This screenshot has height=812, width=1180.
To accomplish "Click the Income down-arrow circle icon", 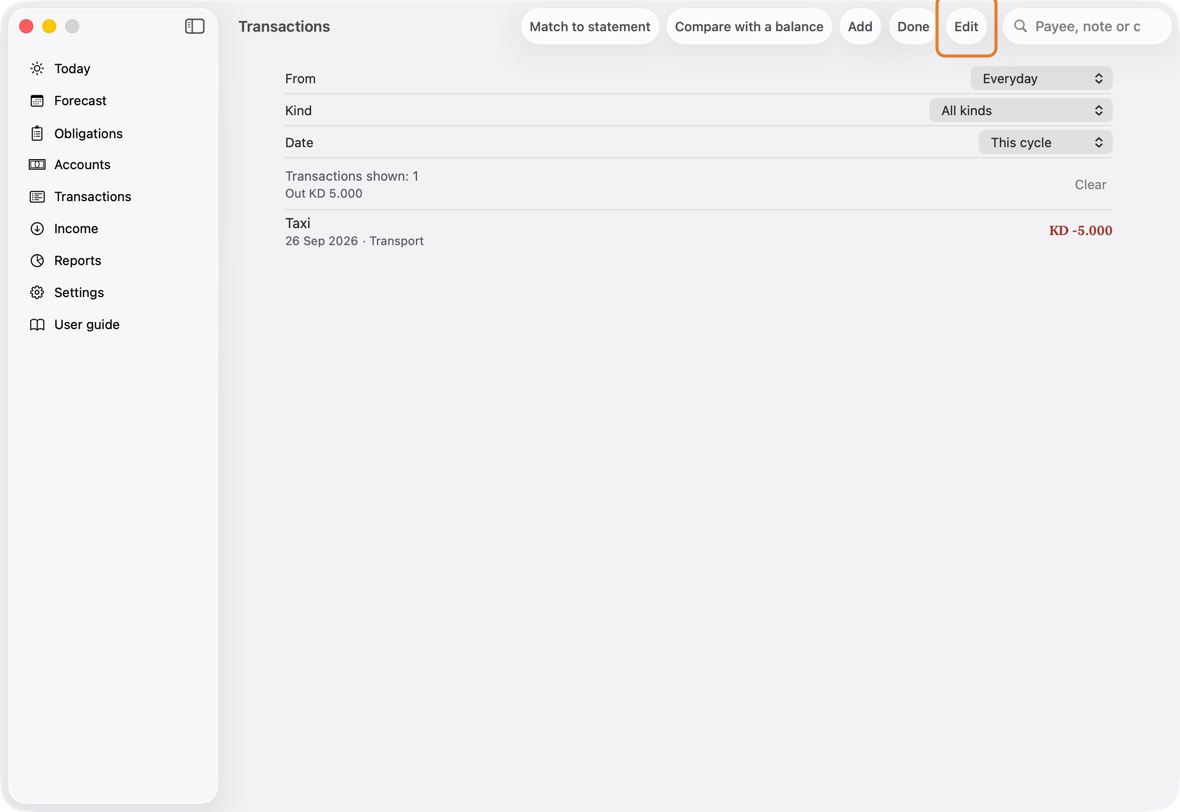I will pos(37,229).
